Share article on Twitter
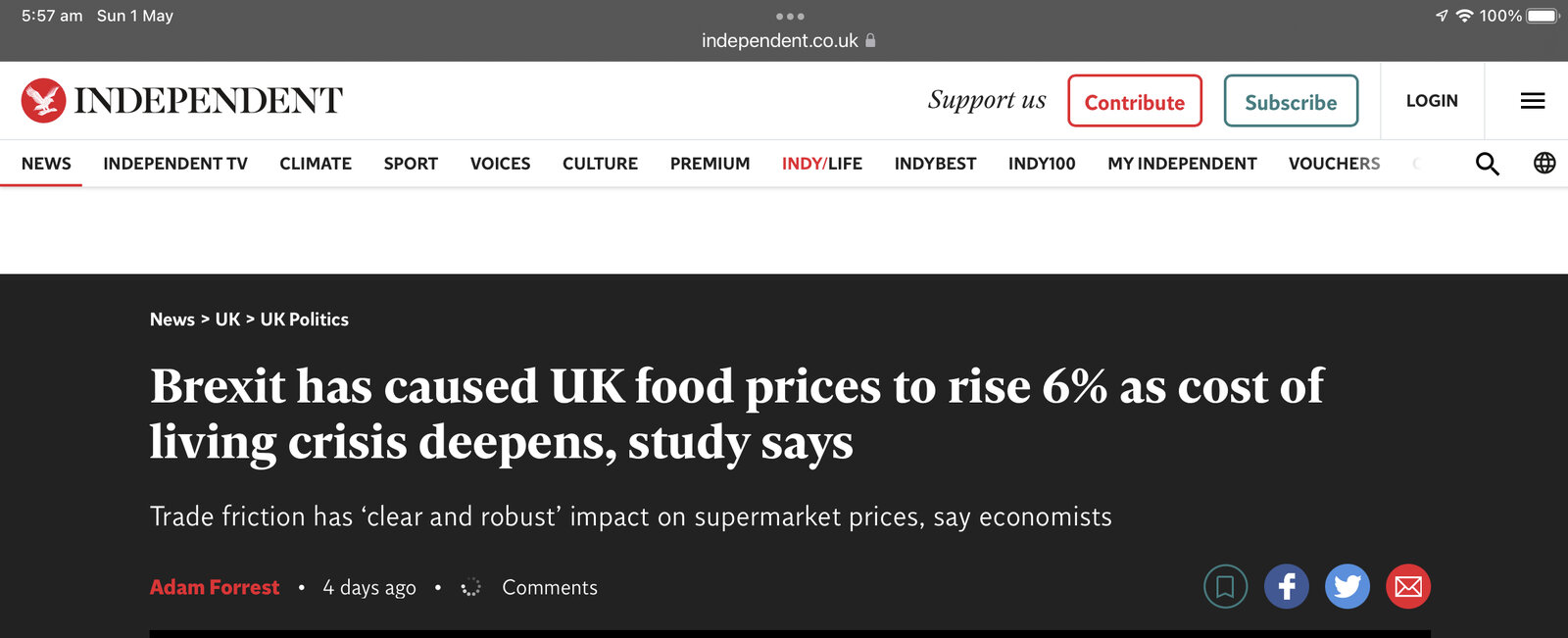 [1347, 587]
